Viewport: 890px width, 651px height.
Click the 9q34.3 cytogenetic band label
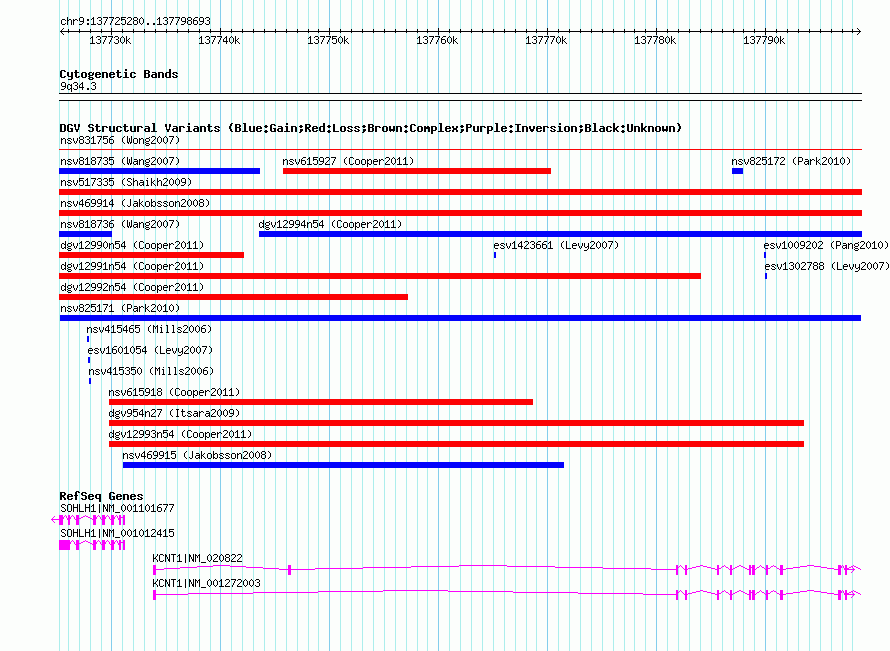tap(78, 86)
